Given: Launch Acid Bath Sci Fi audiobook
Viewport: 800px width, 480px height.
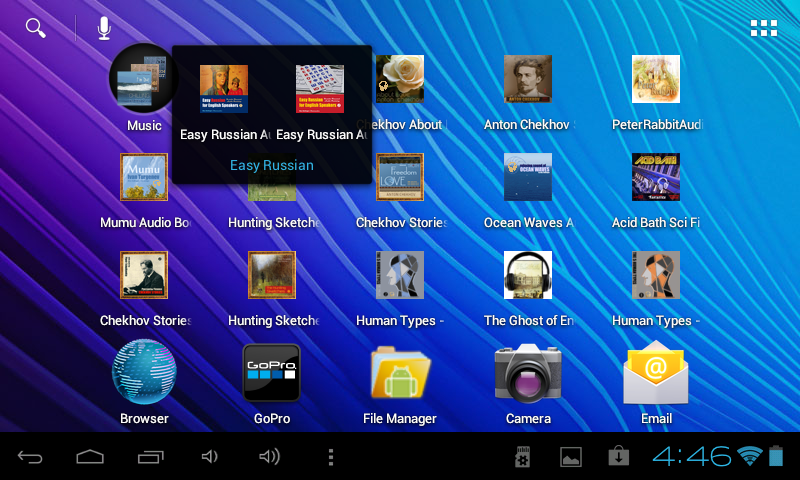Looking at the screenshot, I should tap(656, 177).
